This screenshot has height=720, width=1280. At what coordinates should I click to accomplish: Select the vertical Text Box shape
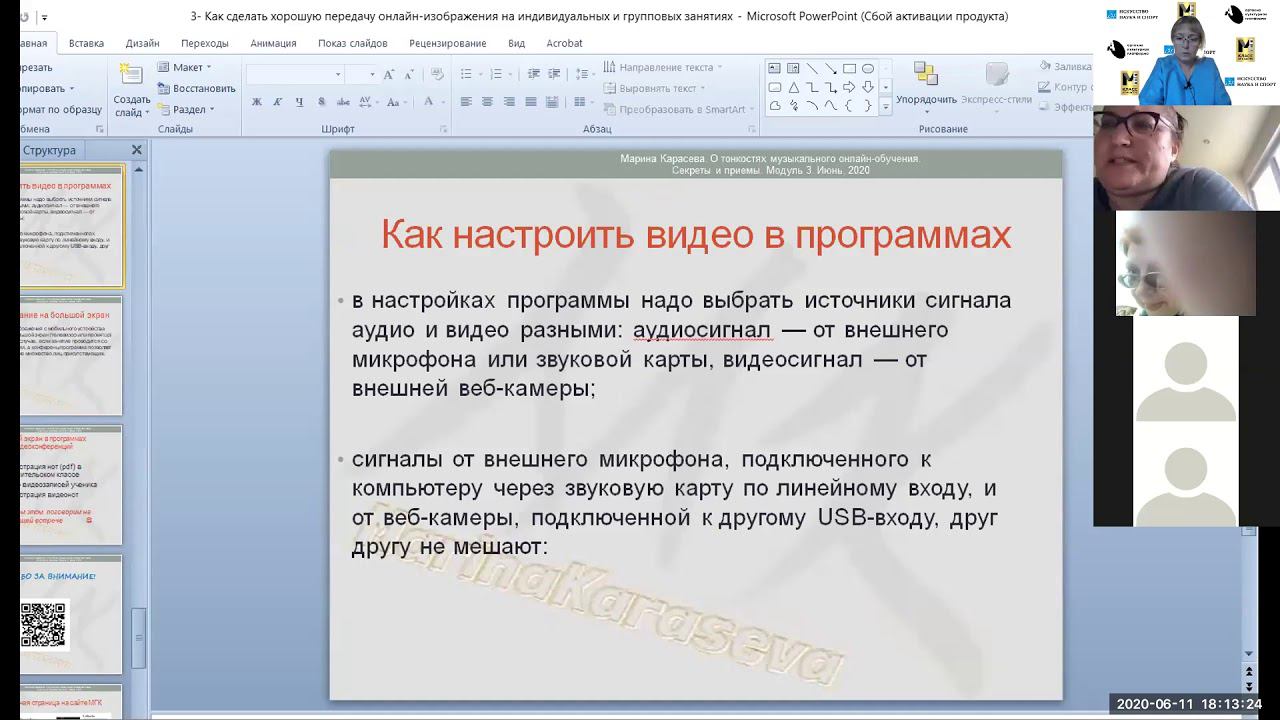point(793,68)
